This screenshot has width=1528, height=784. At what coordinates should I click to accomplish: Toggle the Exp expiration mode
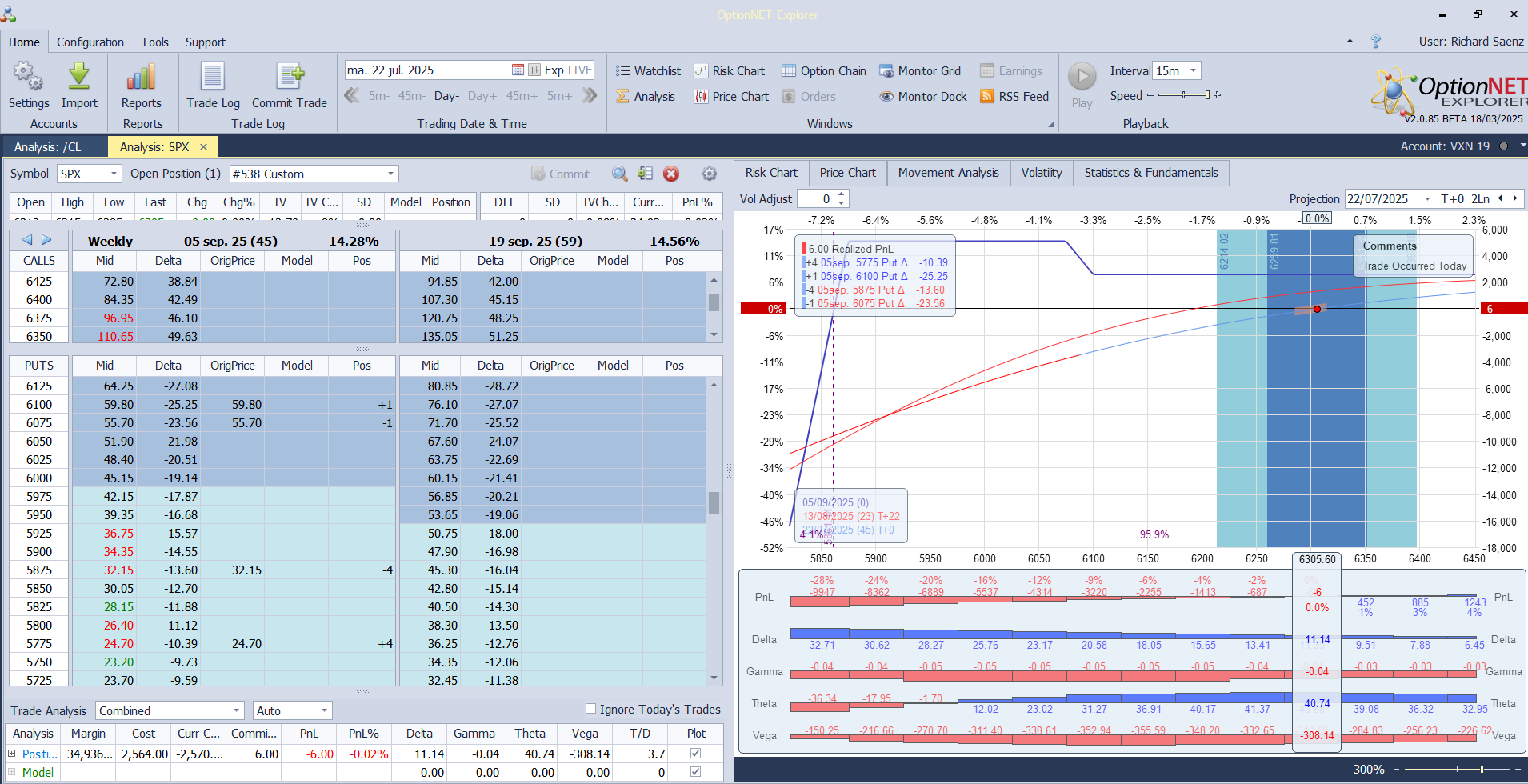pos(554,70)
